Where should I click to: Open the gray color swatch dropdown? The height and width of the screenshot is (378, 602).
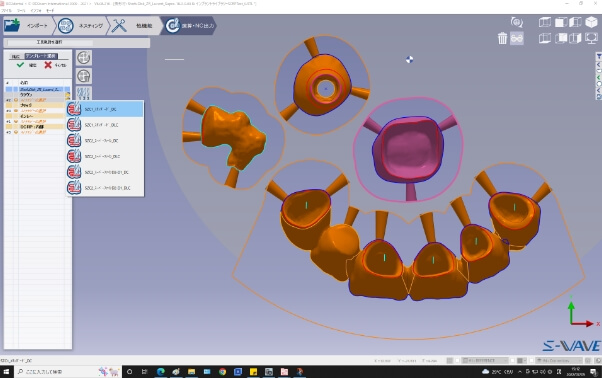coord(522,360)
